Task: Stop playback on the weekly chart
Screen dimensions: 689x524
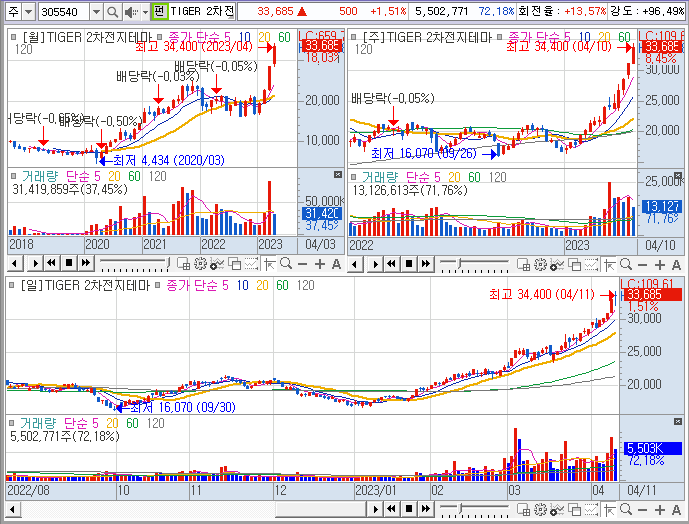Action: click(x=409, y=264)
